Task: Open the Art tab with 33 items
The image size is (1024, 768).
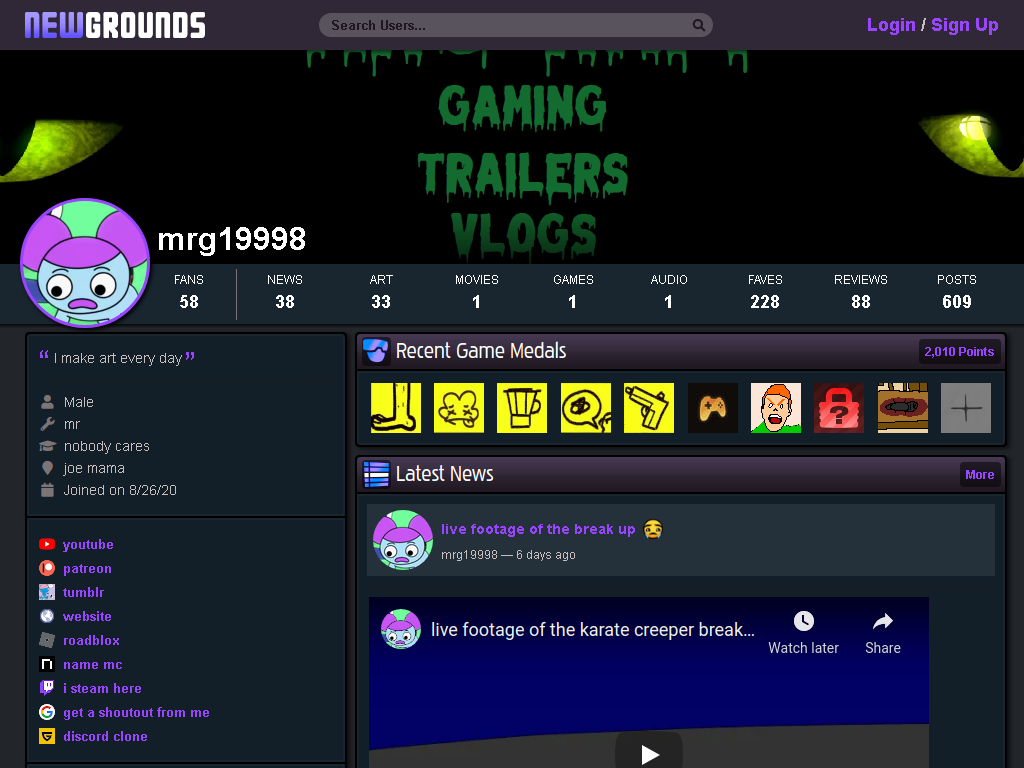Action: click(381, 291)
